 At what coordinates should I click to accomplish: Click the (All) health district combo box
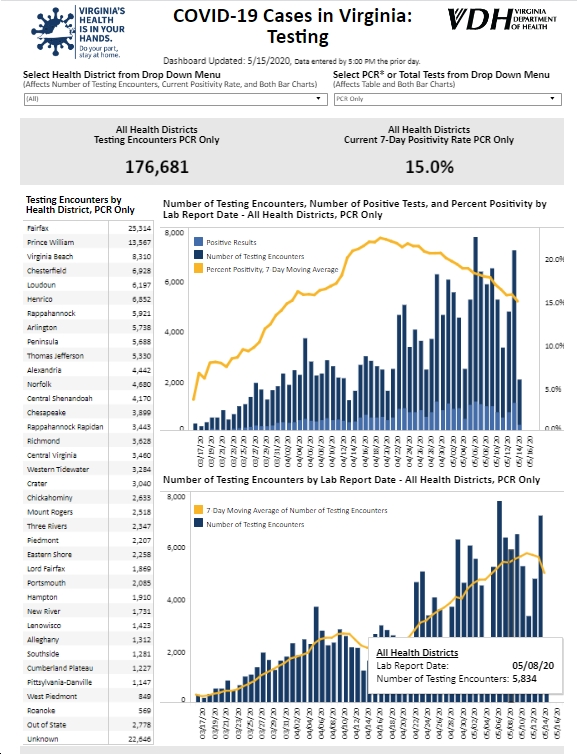(175, 99)
